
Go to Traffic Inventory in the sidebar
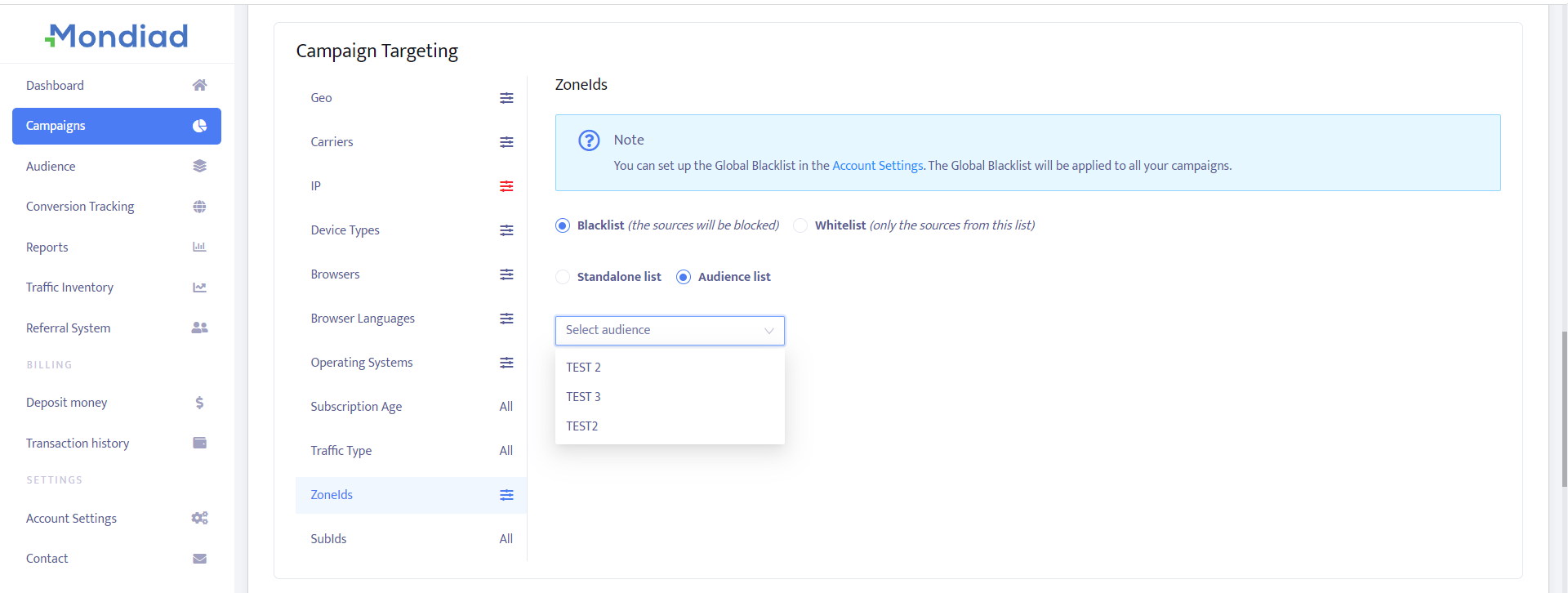[x=69, y=288]
